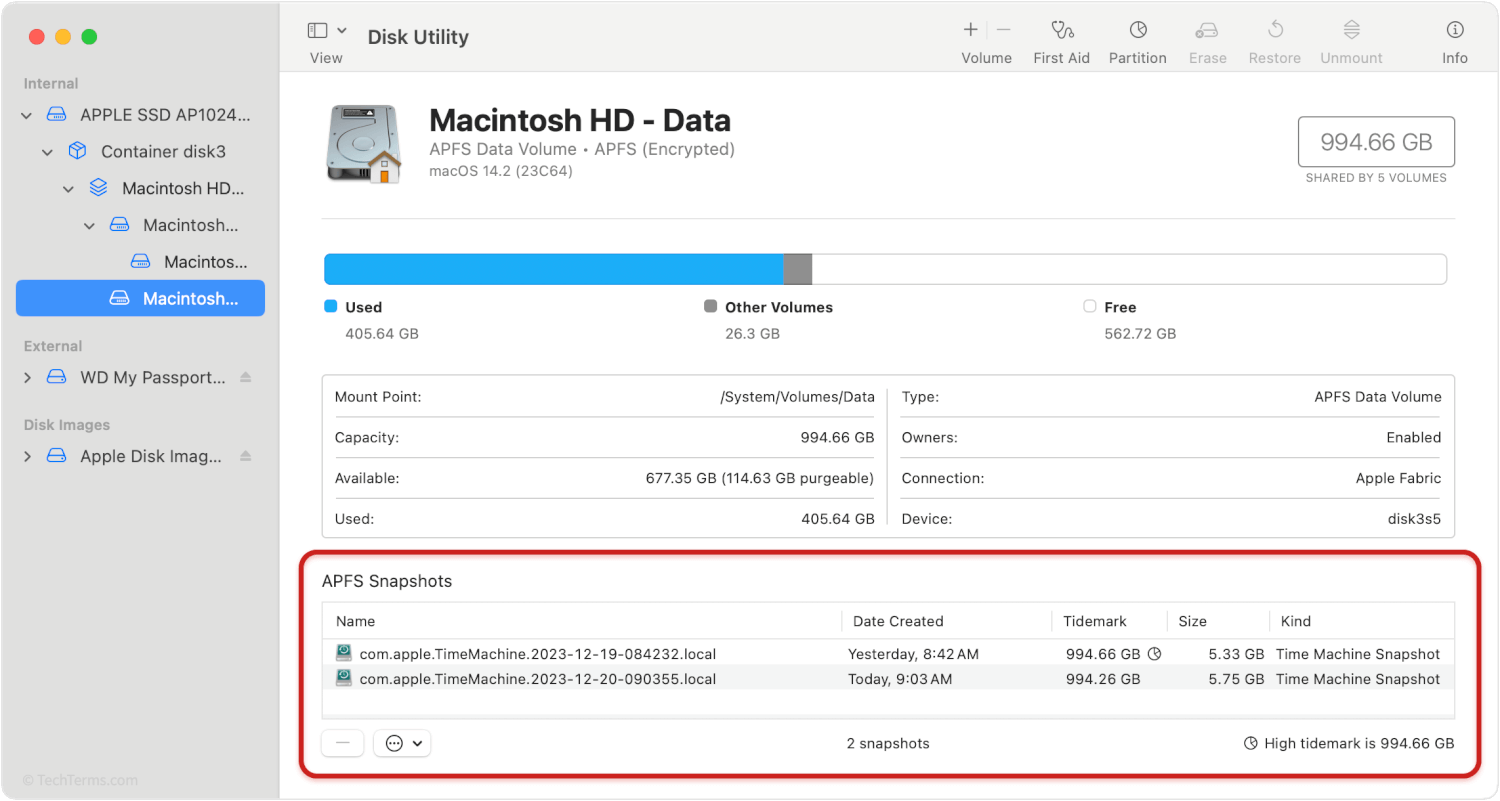Remove a volume with the toolbar minus icon

1004,30
